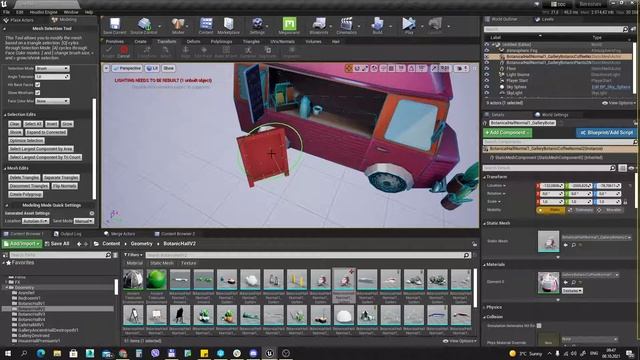Open the asset Location dropdown
The image size is (640, 360).
tap(36, 221)
